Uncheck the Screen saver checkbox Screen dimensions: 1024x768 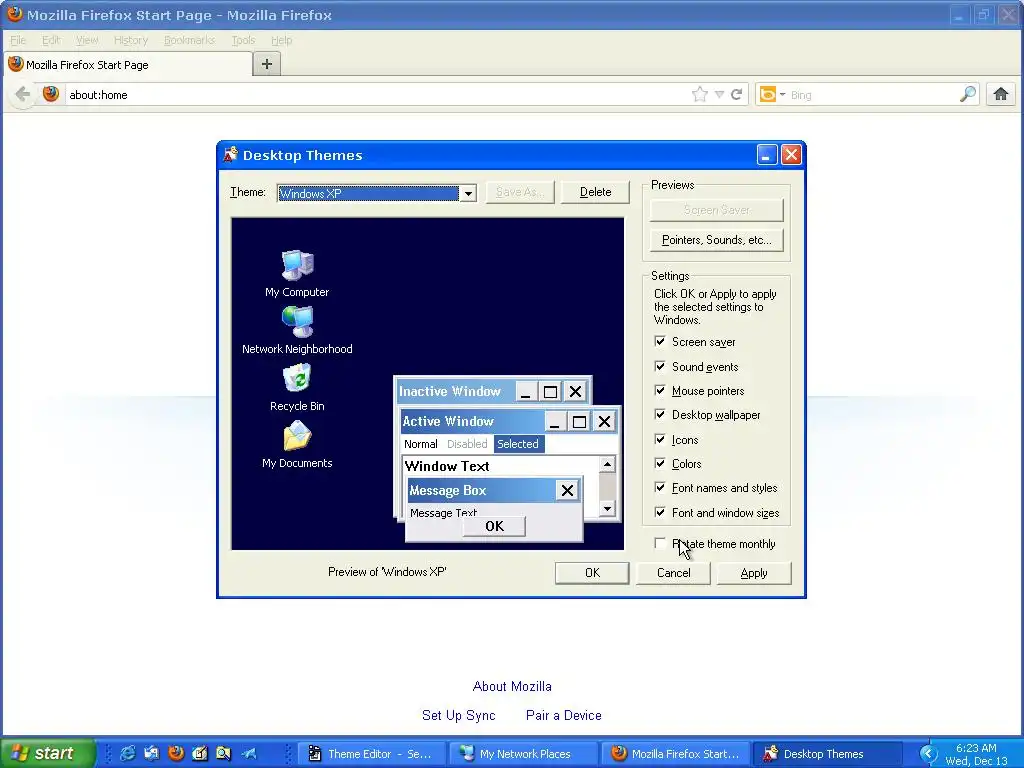[x=660, y=342]
